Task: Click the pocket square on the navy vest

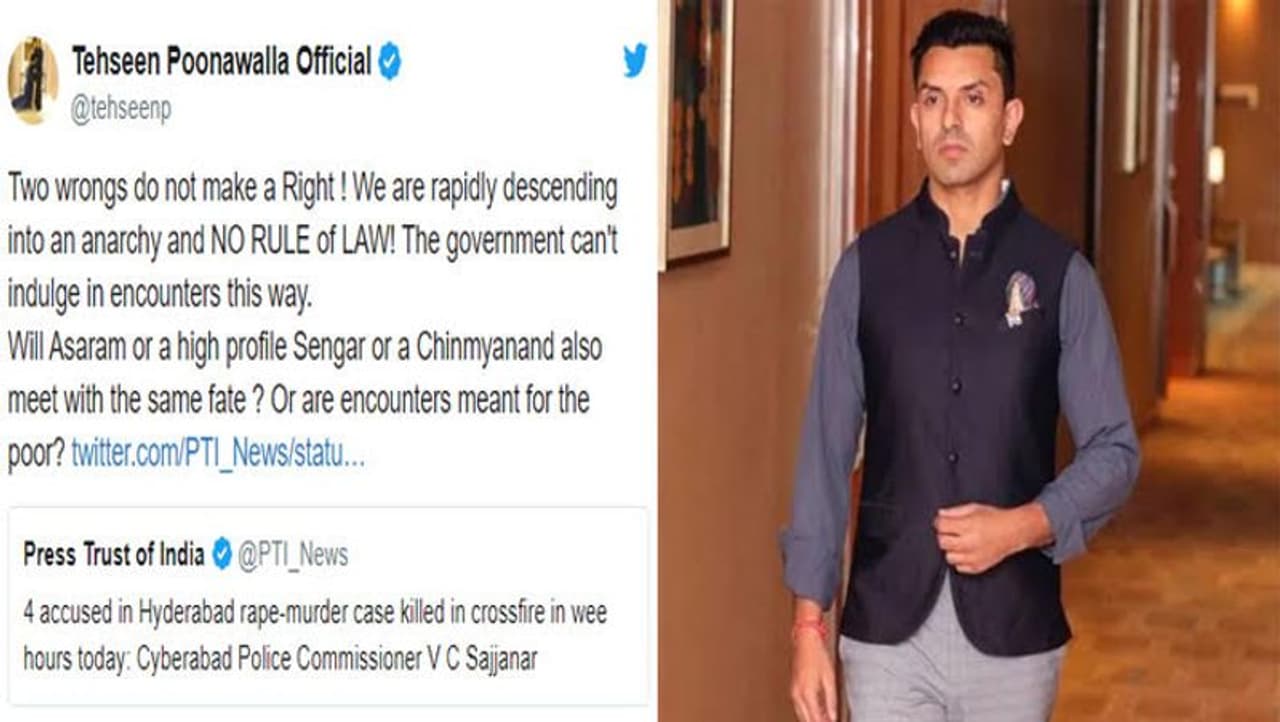Action: point(1021,298)
